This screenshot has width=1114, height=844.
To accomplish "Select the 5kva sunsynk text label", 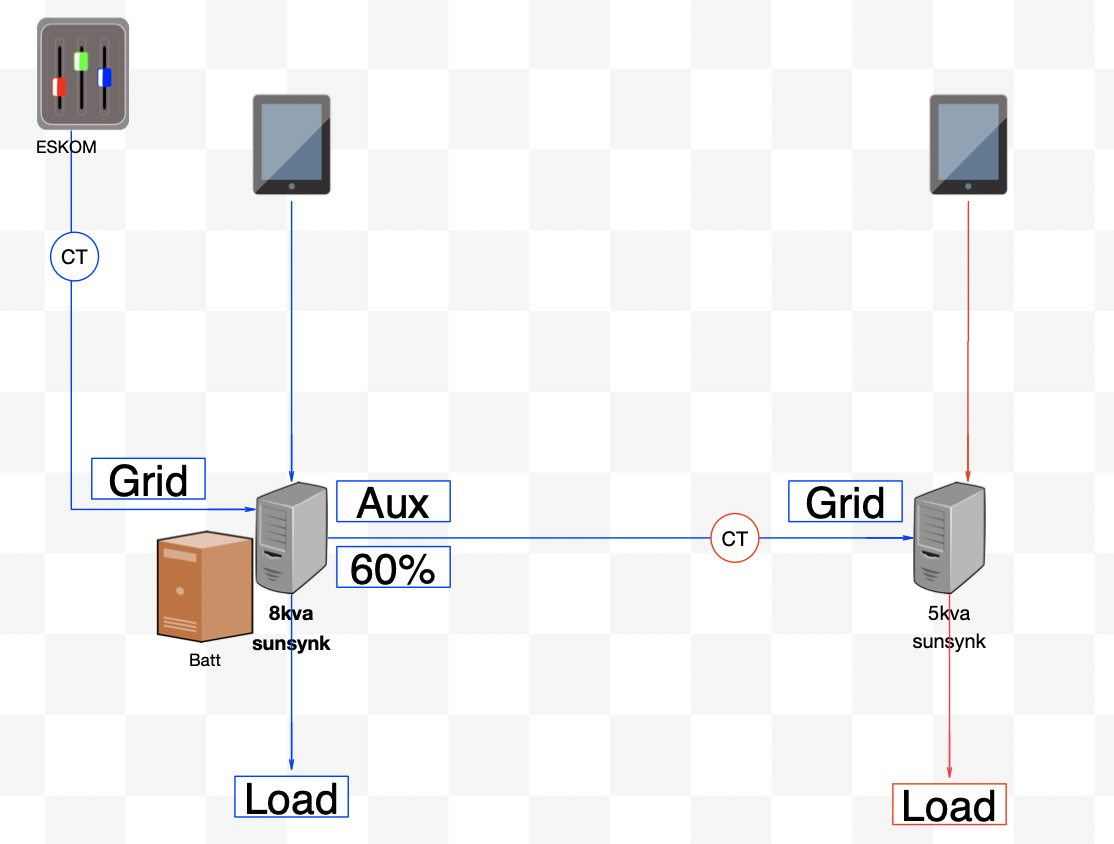I will [948, 628].
